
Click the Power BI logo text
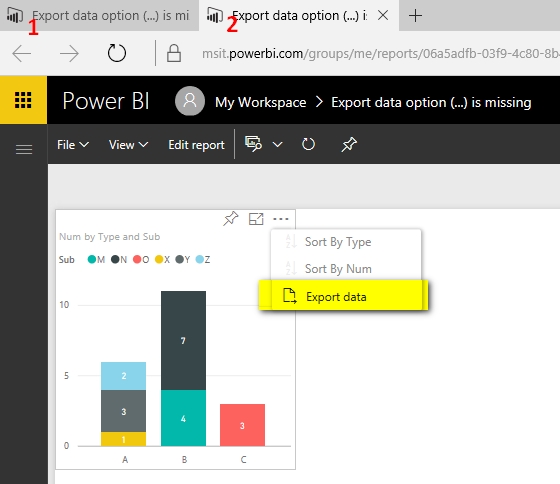tap(106, 100)
